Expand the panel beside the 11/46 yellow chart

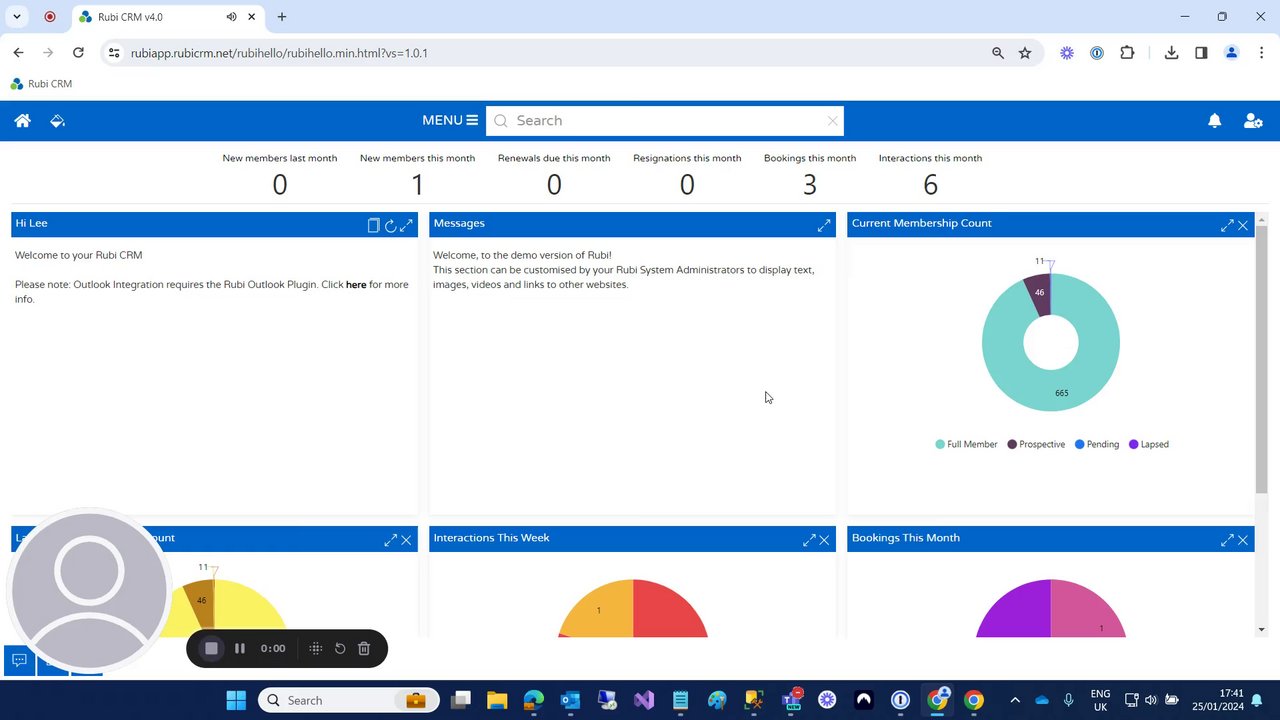[x=390, y=540]
